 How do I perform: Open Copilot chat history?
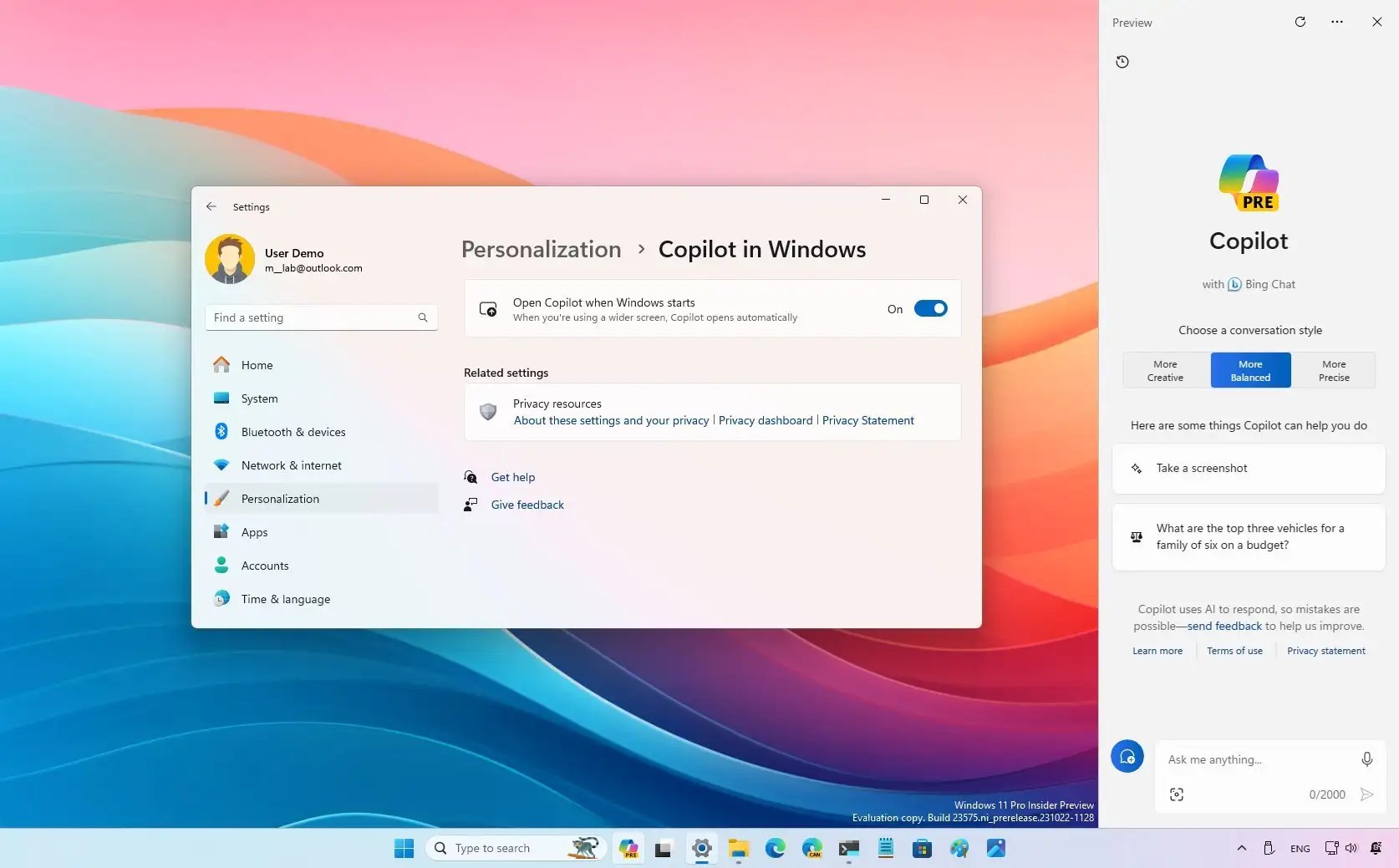click(1122, 61)
